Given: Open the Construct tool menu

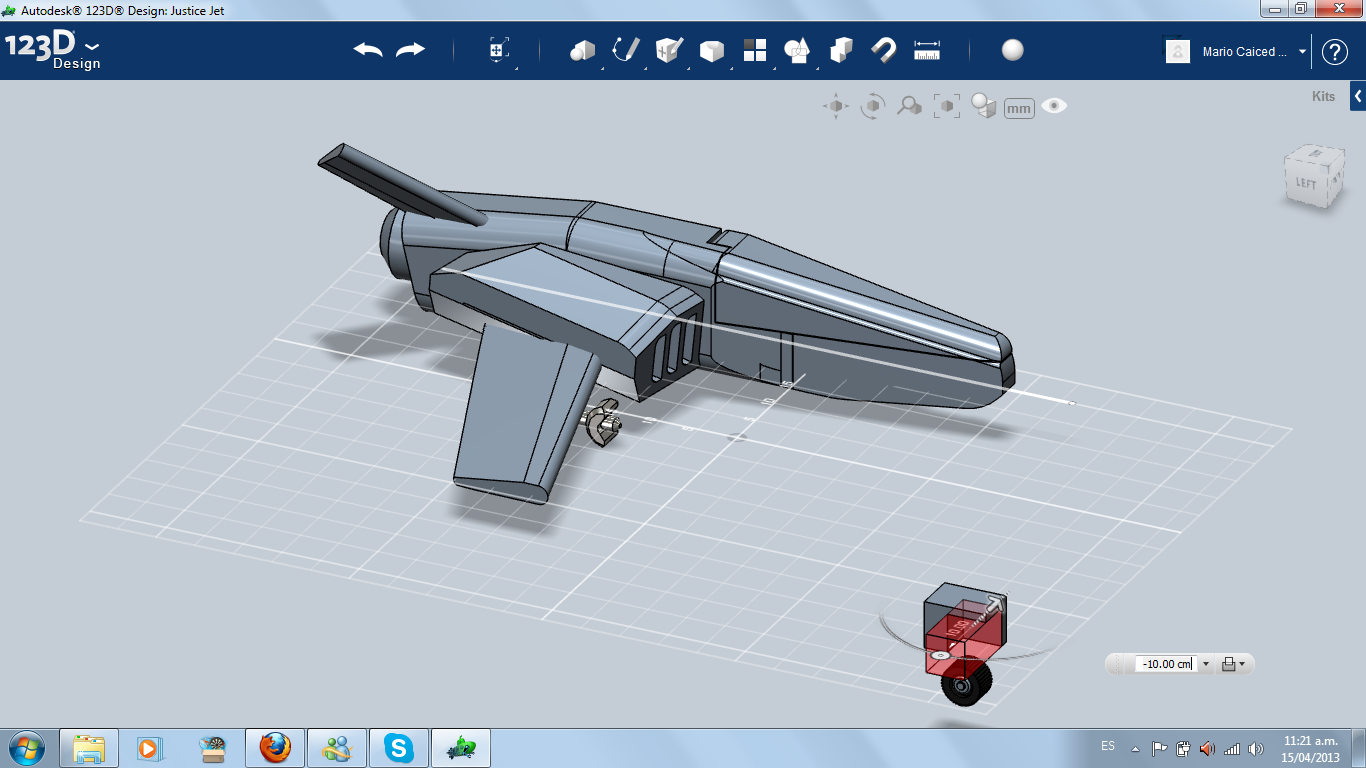Looking at the screenshot, I should click(x=668, y=50).
